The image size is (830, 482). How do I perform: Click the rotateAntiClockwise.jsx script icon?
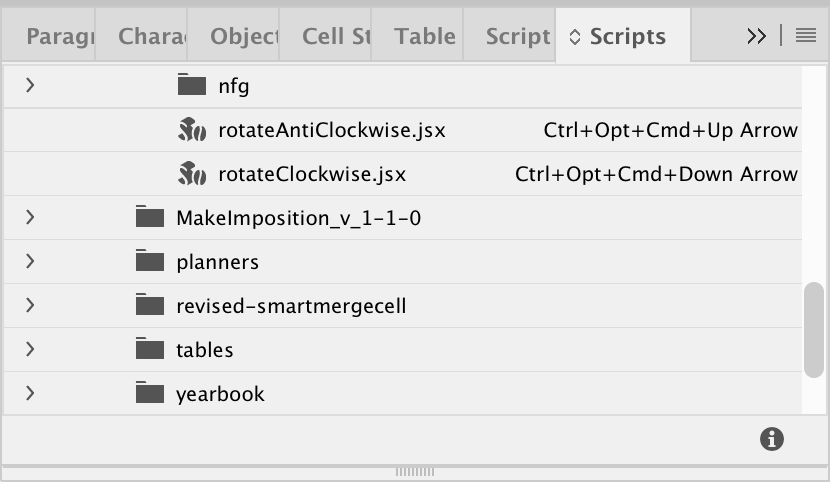click(x=191, y=130)
